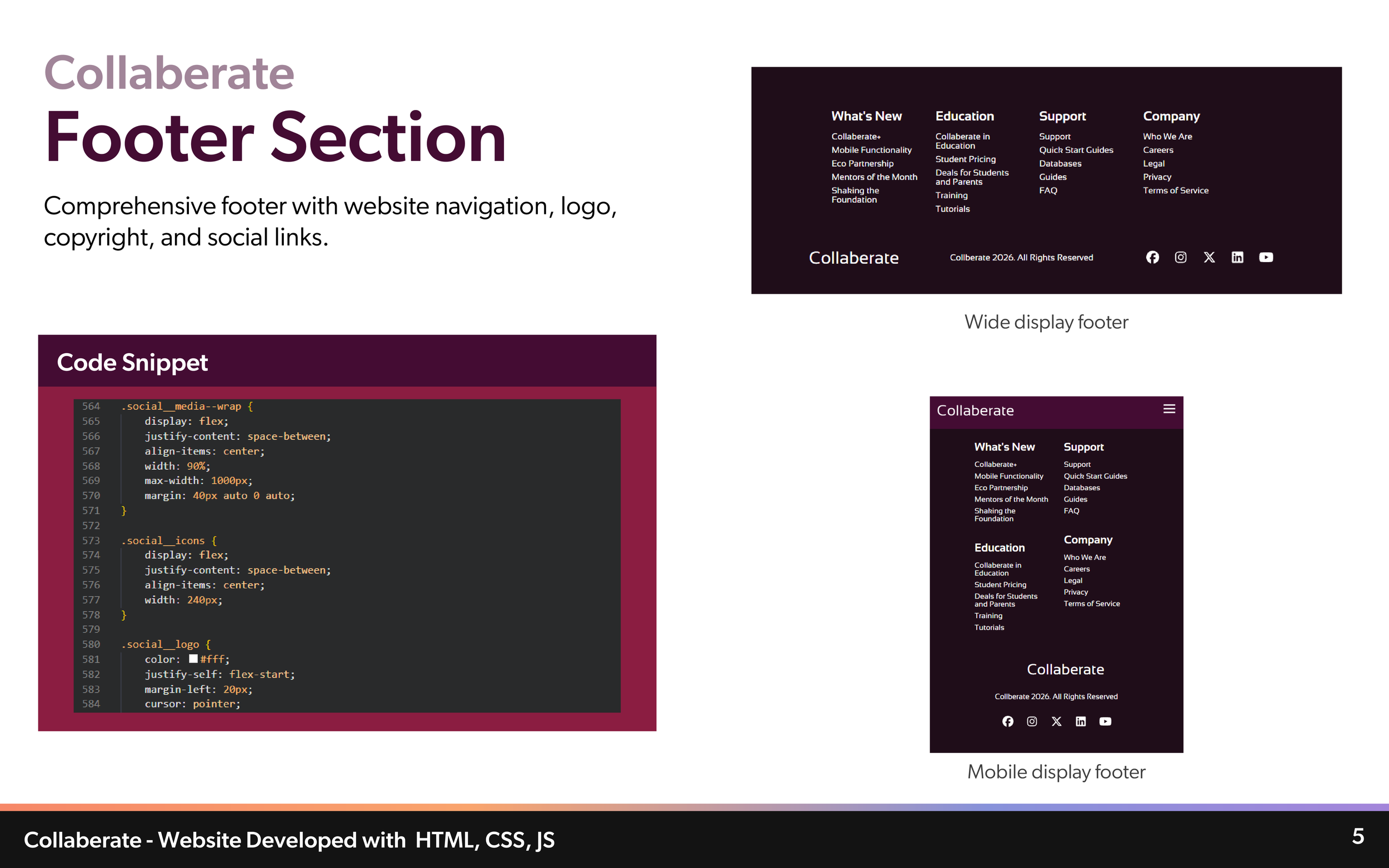Click LinkedIn icon in wide display footer

click(1237, 257)
